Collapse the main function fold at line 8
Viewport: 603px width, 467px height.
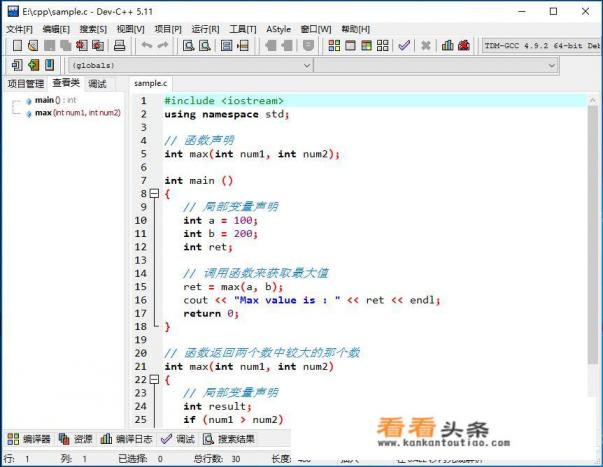[154, 193]
